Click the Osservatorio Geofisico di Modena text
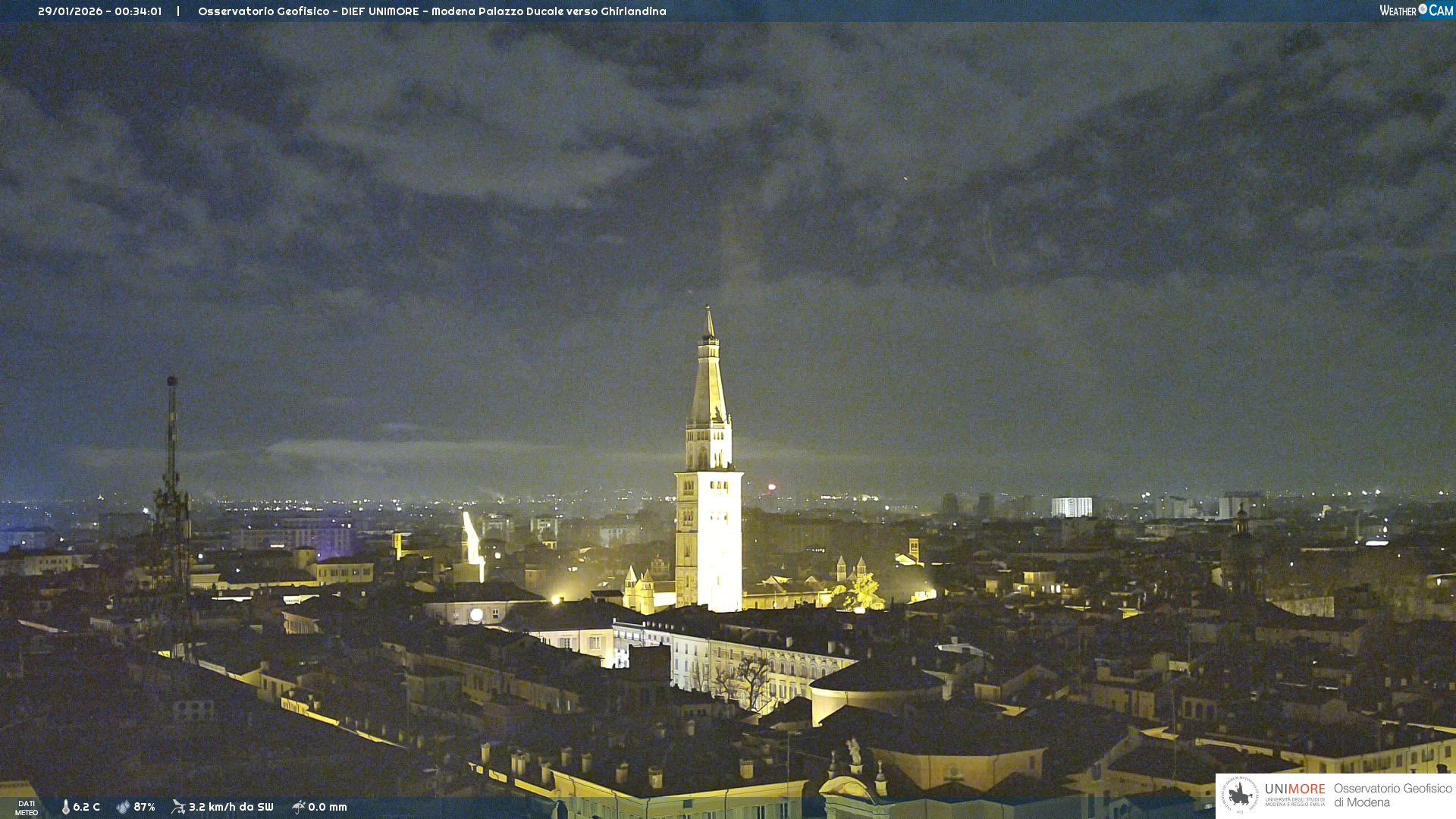 (1392, 795)
